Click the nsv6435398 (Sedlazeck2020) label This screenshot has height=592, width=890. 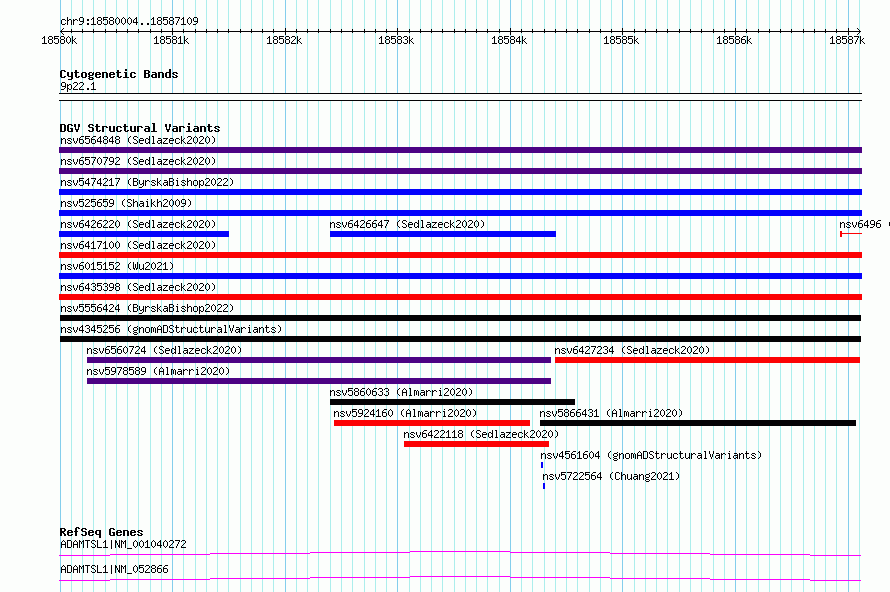pos(138,287)
